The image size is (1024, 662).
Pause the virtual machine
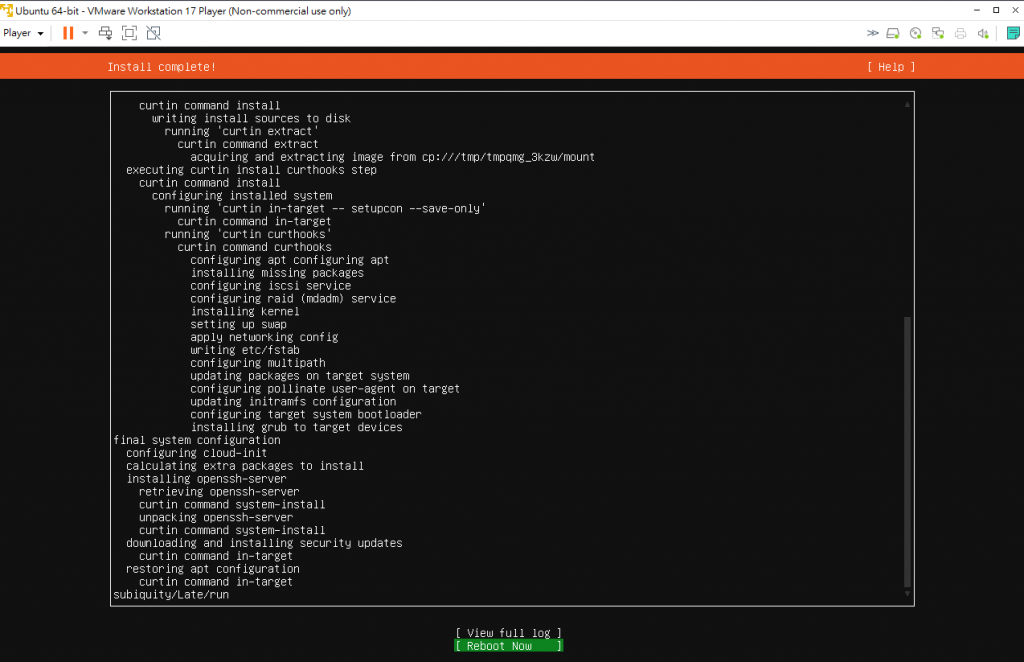[68, 33]
